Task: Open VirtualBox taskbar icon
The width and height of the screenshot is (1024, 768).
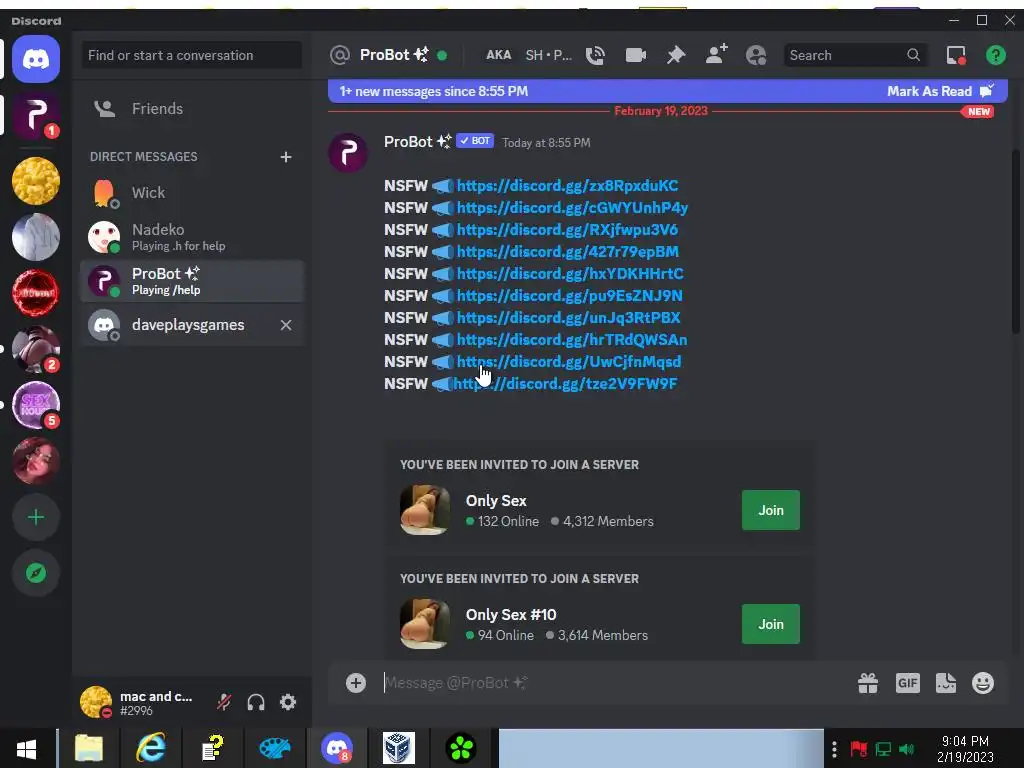Action: 398,748
